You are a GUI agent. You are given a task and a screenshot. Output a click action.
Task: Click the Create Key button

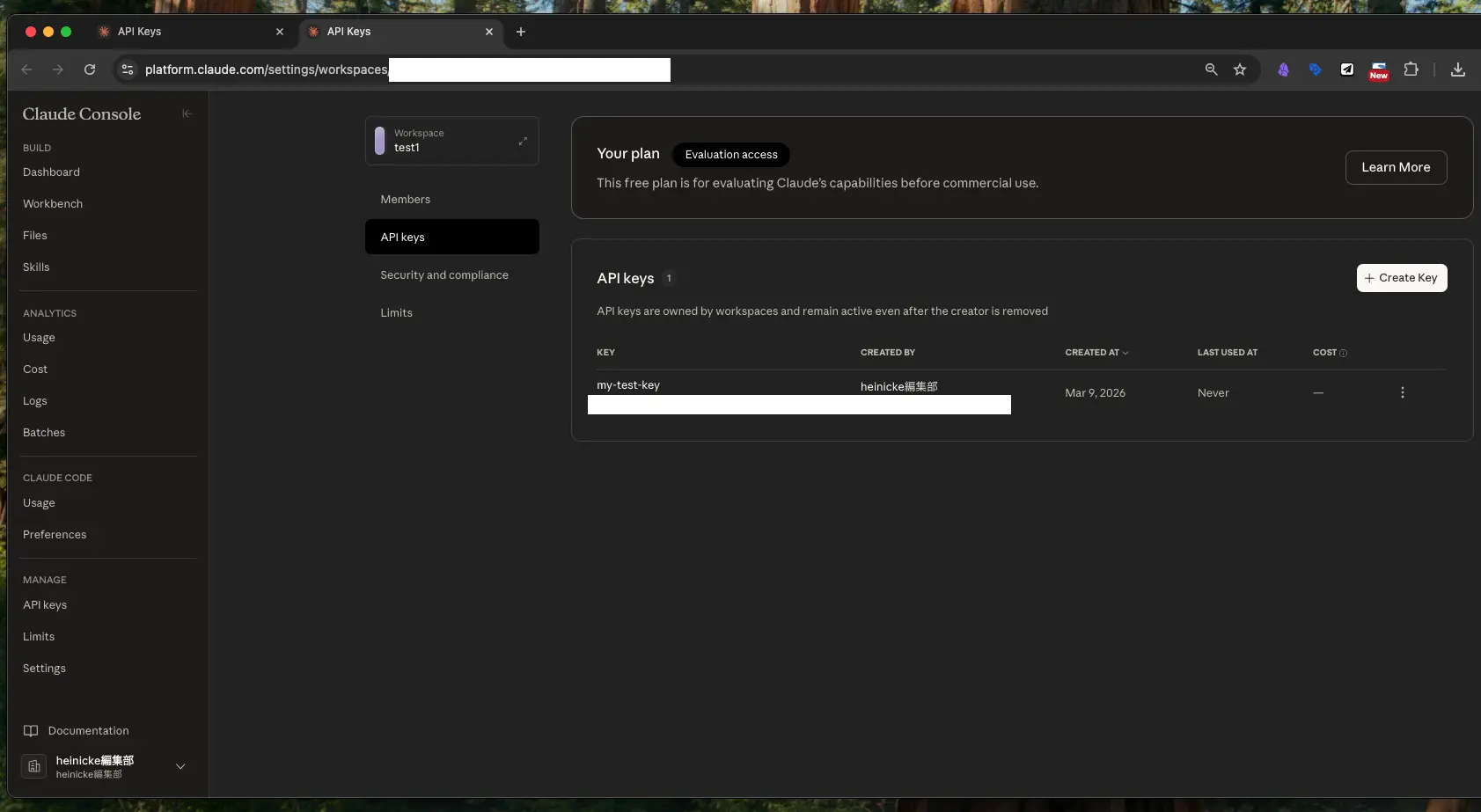point(1401,278)
